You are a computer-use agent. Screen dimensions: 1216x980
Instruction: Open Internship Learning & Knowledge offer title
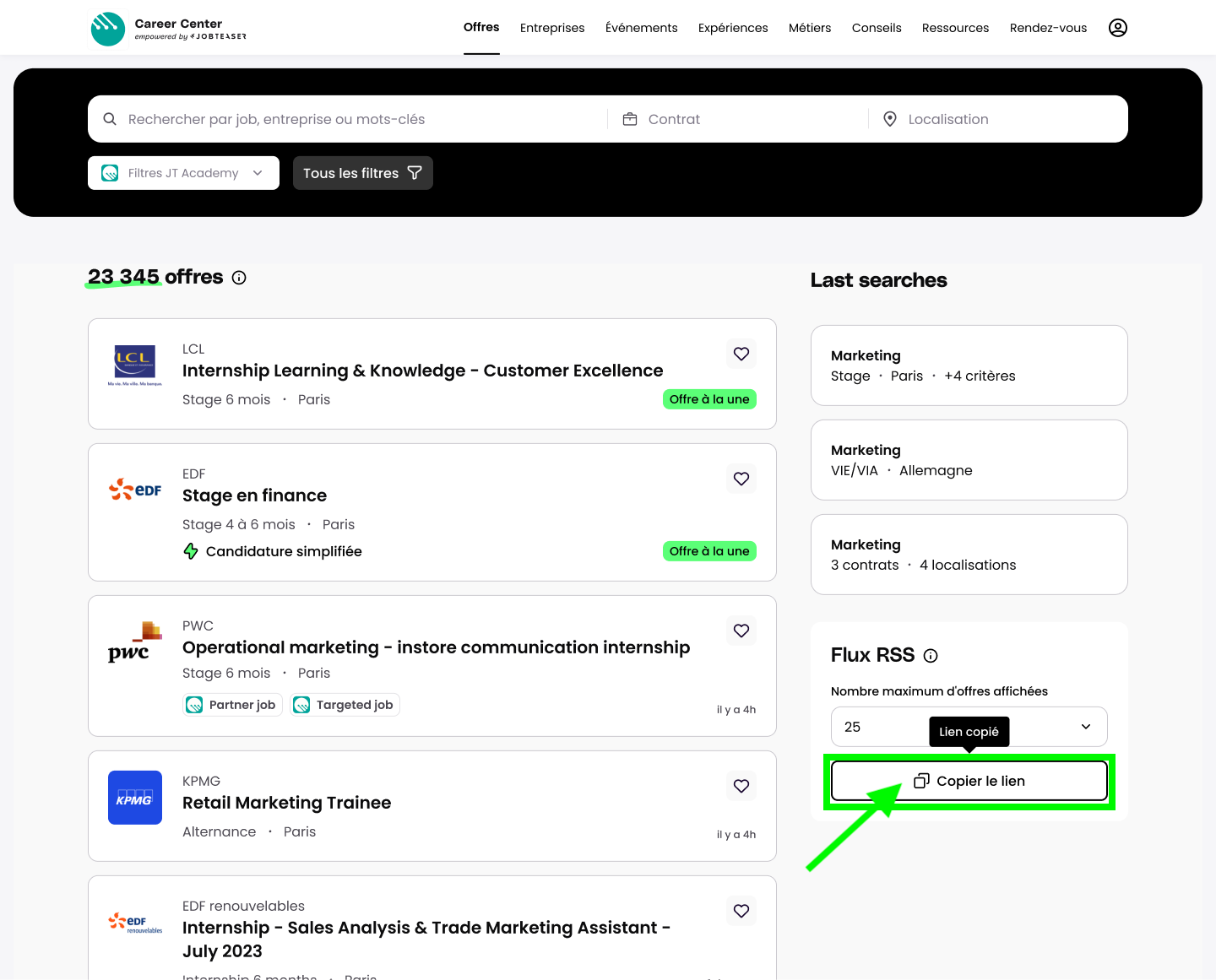423,371
